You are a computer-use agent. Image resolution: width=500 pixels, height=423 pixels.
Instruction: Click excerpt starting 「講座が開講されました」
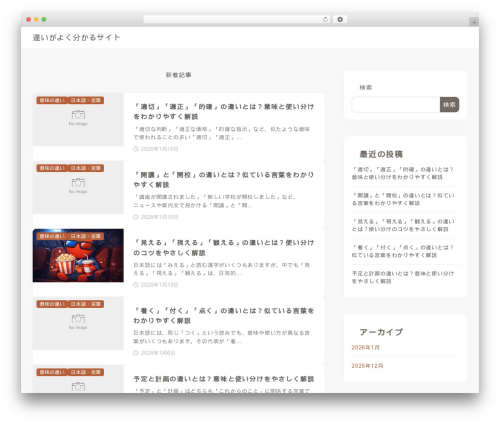(214, 201)
